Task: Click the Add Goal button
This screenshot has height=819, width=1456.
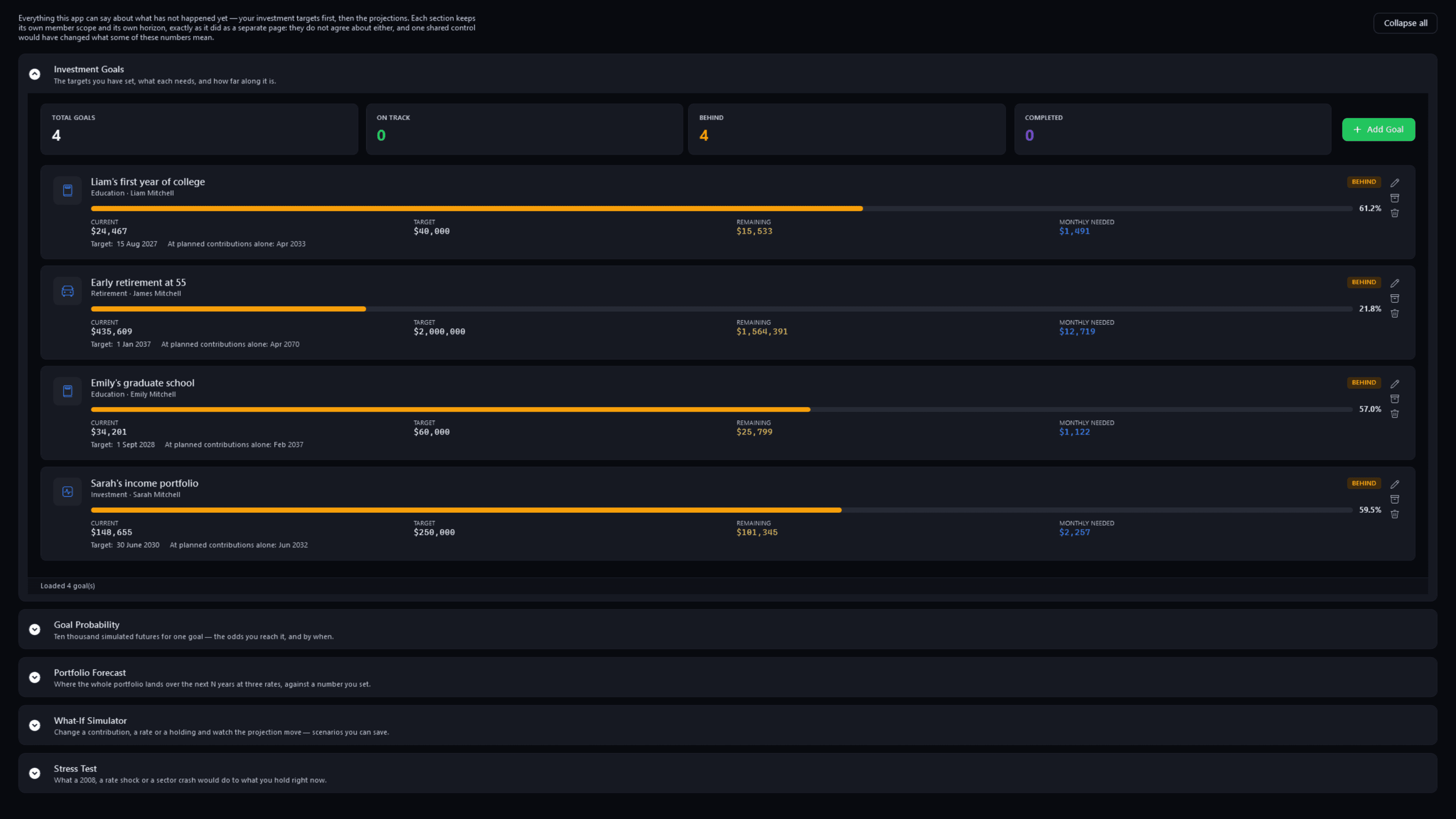Action: (1378, 129)
